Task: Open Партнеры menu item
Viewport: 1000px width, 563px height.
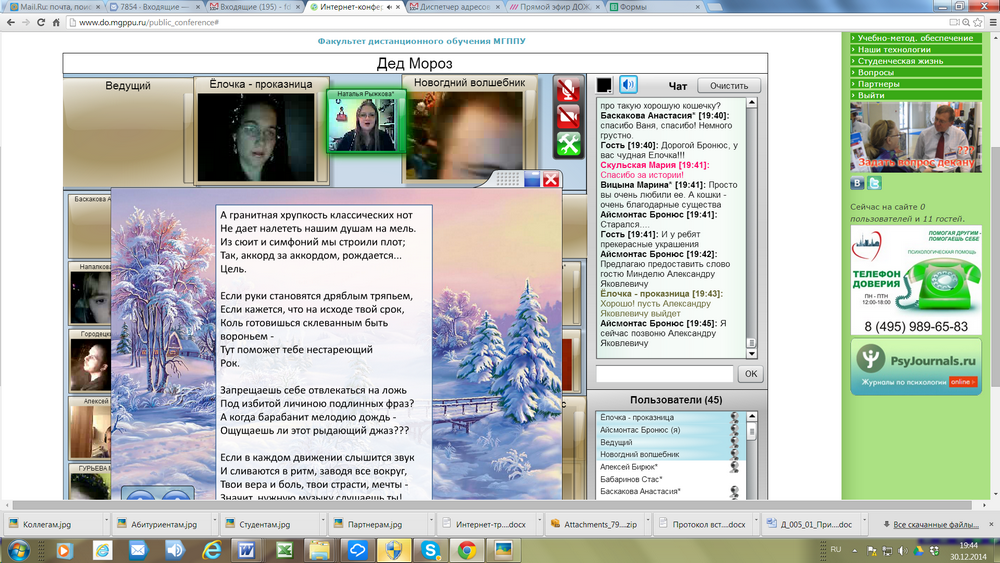Action: coord(915,84)
